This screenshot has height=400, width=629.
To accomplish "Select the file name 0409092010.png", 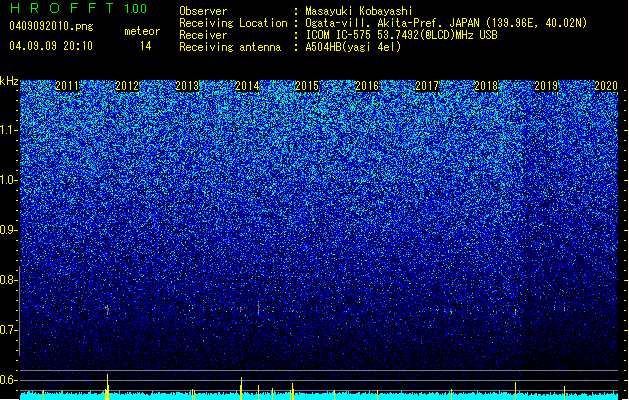I will click(51, 27).
